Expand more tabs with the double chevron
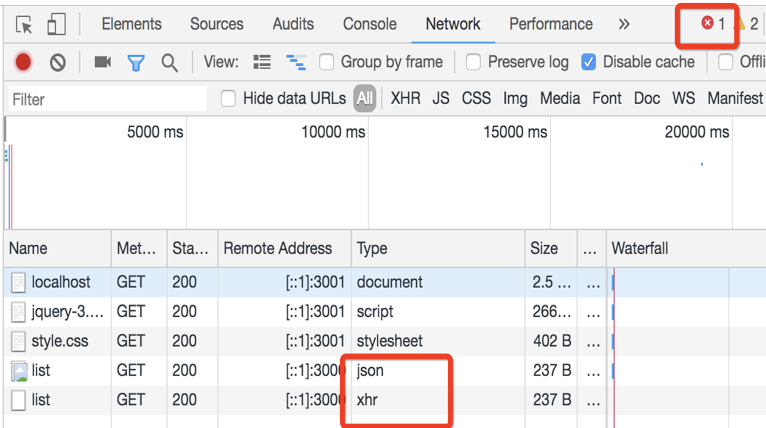This screenshot has height=428, width=766. 624,24
